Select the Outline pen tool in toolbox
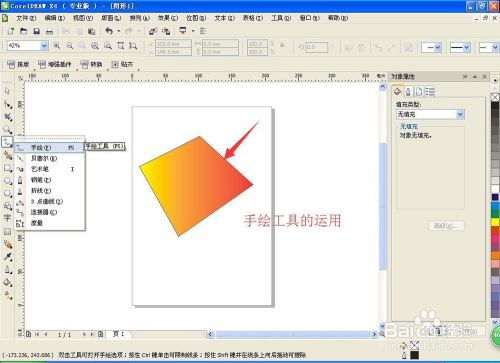This screenshot has width=500, height=363. (x=7, y=270)
